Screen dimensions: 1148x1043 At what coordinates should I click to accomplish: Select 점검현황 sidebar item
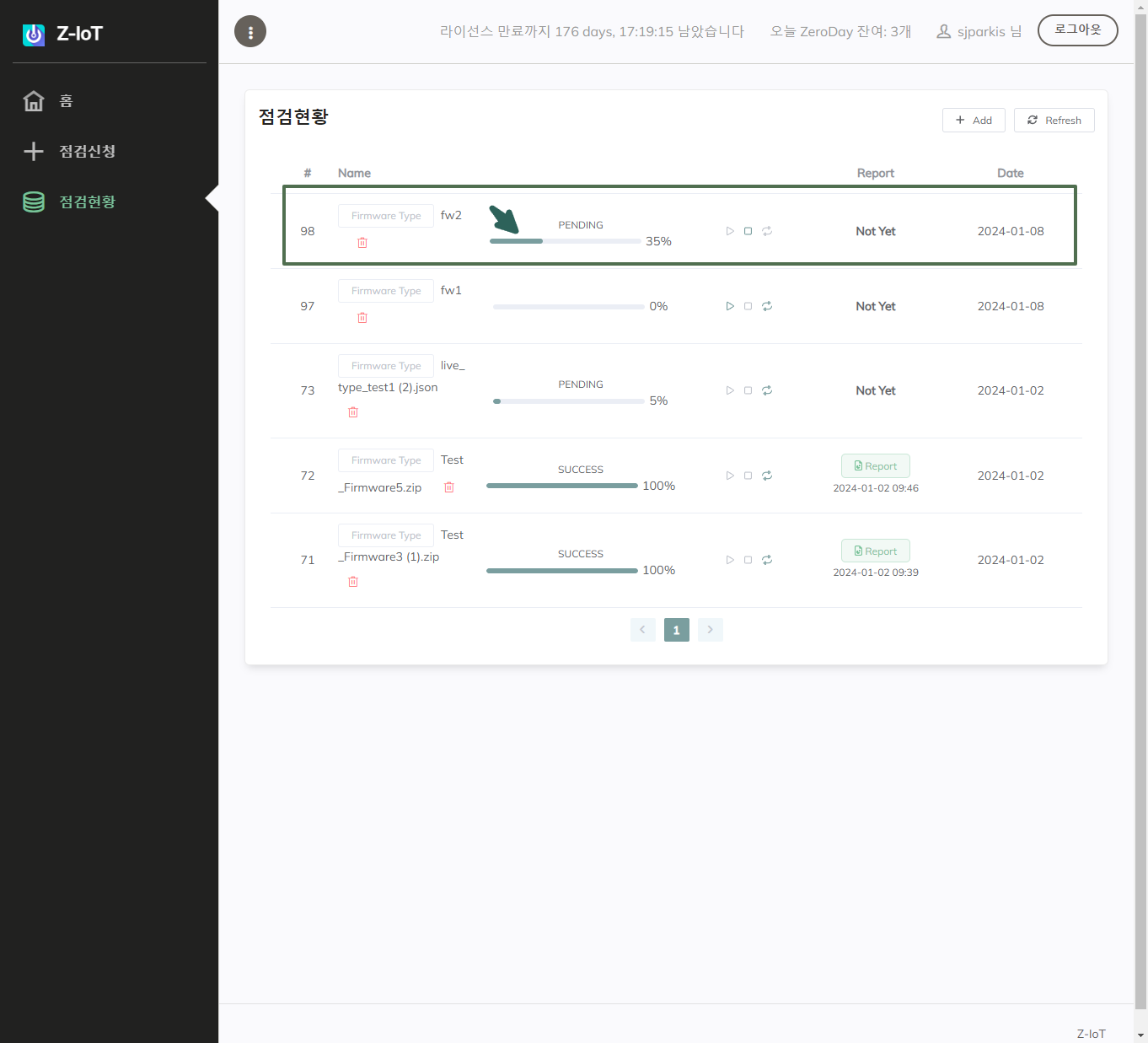[x=87, y=202]
